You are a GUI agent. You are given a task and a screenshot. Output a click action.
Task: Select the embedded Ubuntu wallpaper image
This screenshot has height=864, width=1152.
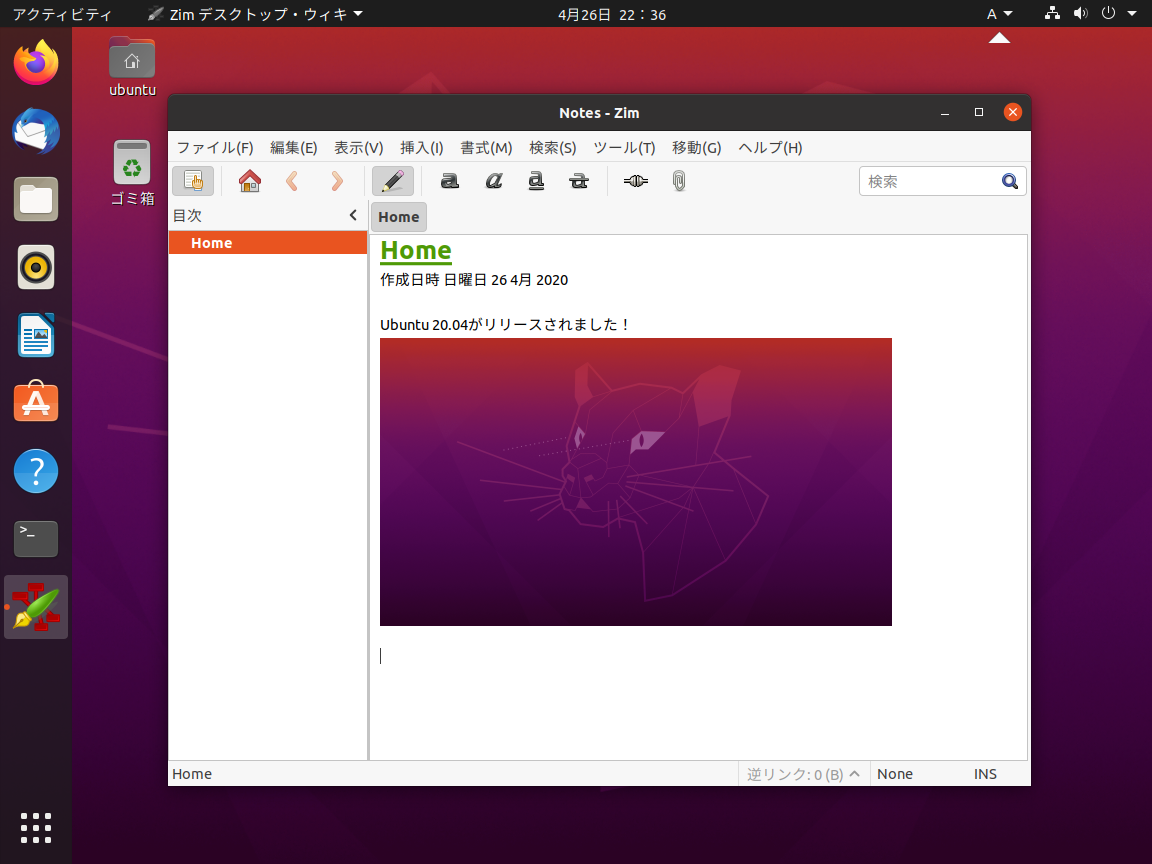pyautogui.click(x=636, y=482)
